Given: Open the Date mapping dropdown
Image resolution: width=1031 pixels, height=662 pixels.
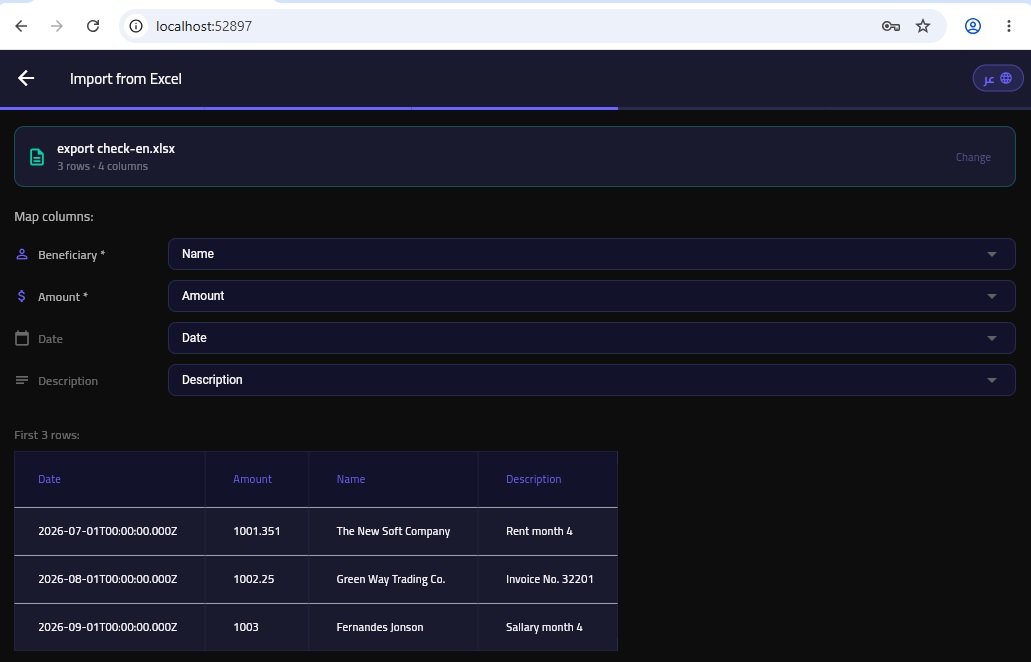Looking at the screenshot, I should pos(592,338).
